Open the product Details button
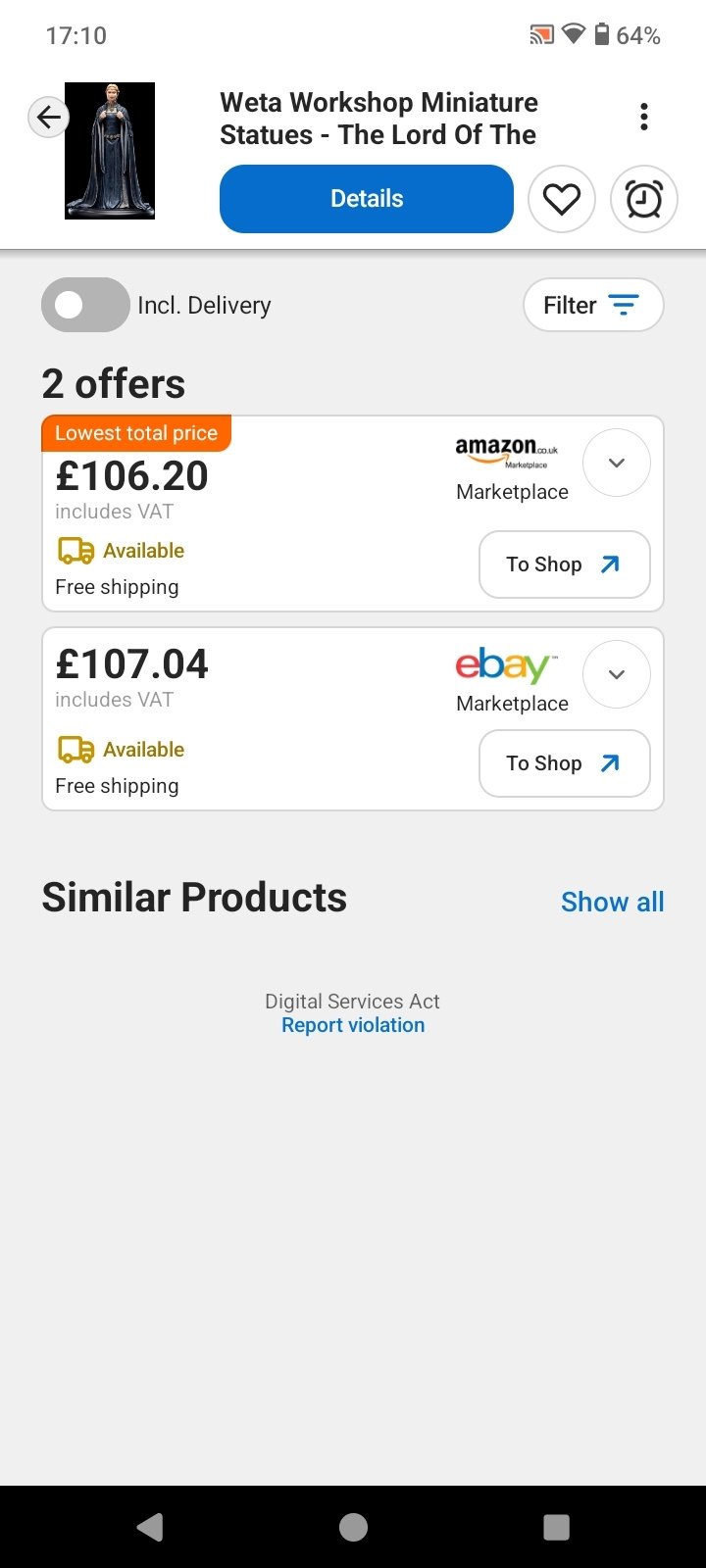Viewport: 706px width, 1568px height. pyautogui.click(x=367, y=199)
